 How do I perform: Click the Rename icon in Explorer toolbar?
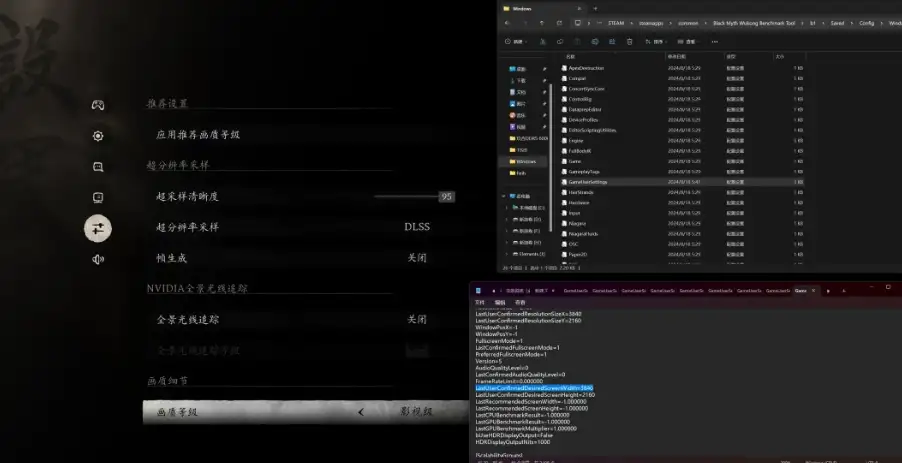click(595, 42)
